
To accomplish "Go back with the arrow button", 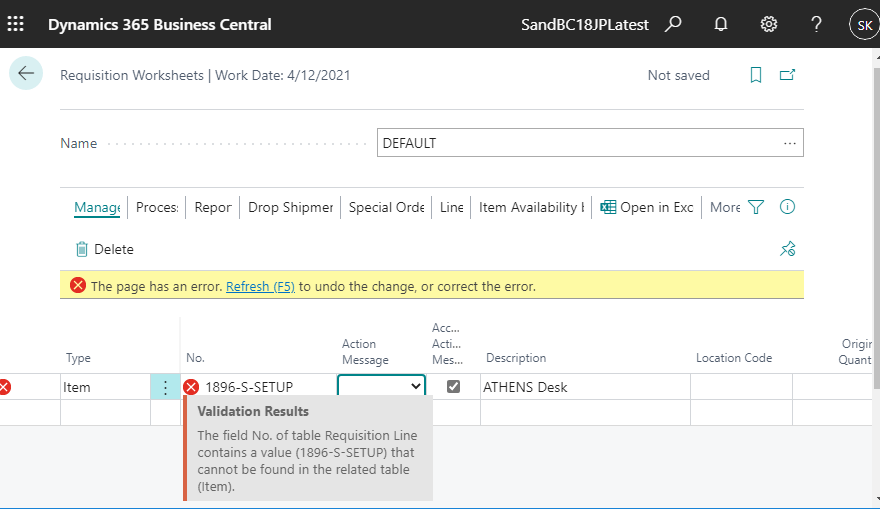I will pos(26,73).
